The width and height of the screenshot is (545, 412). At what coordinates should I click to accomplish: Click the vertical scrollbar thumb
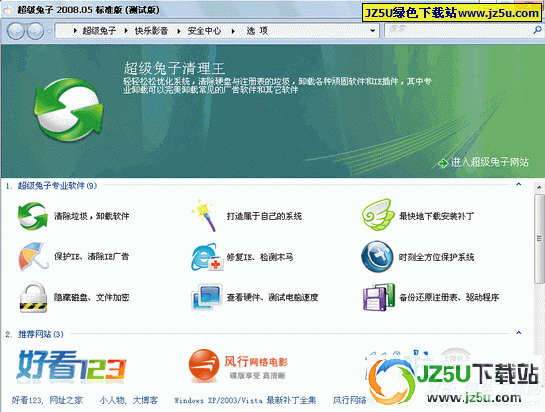(539, 239)
